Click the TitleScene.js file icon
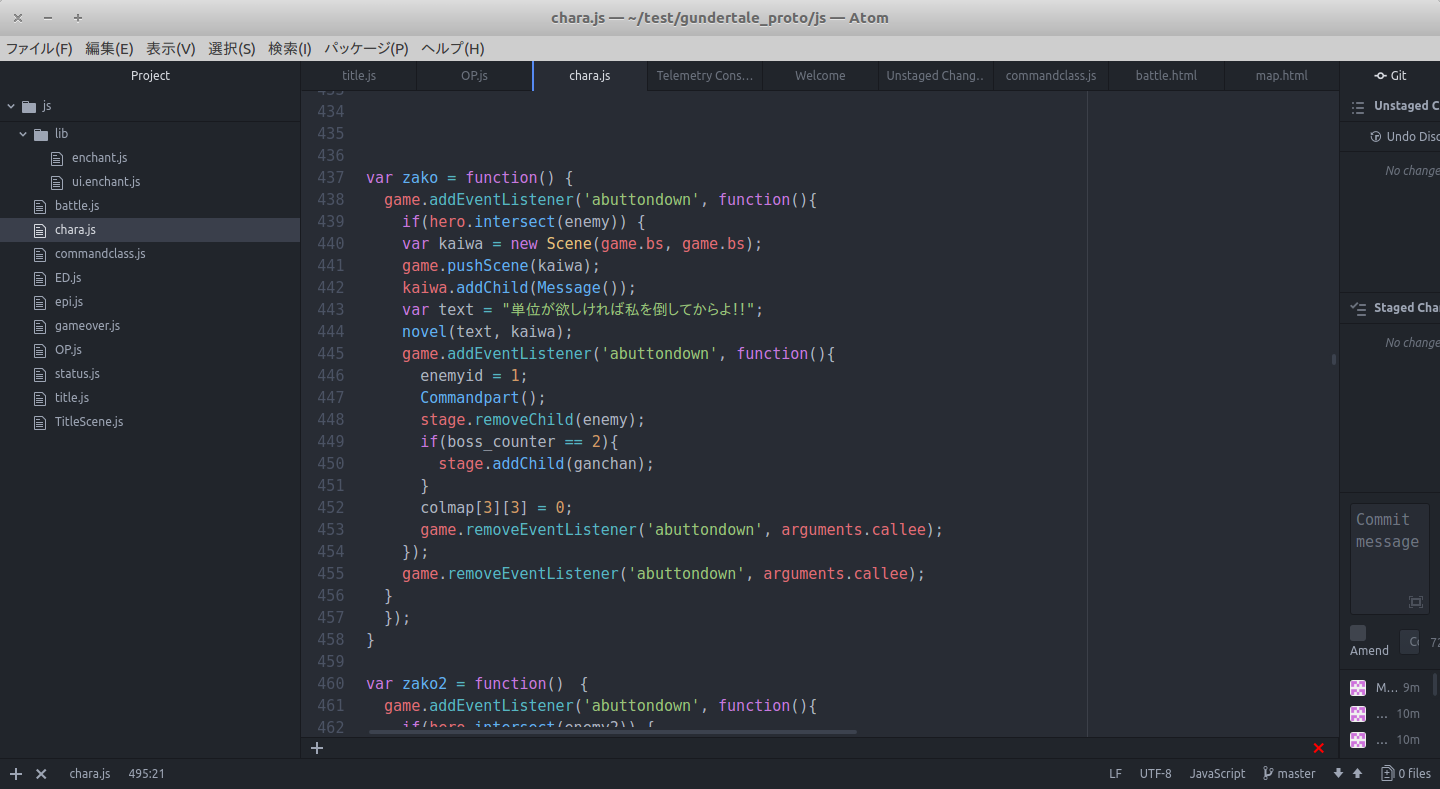The image size is (1440, 789). point(40,422)
